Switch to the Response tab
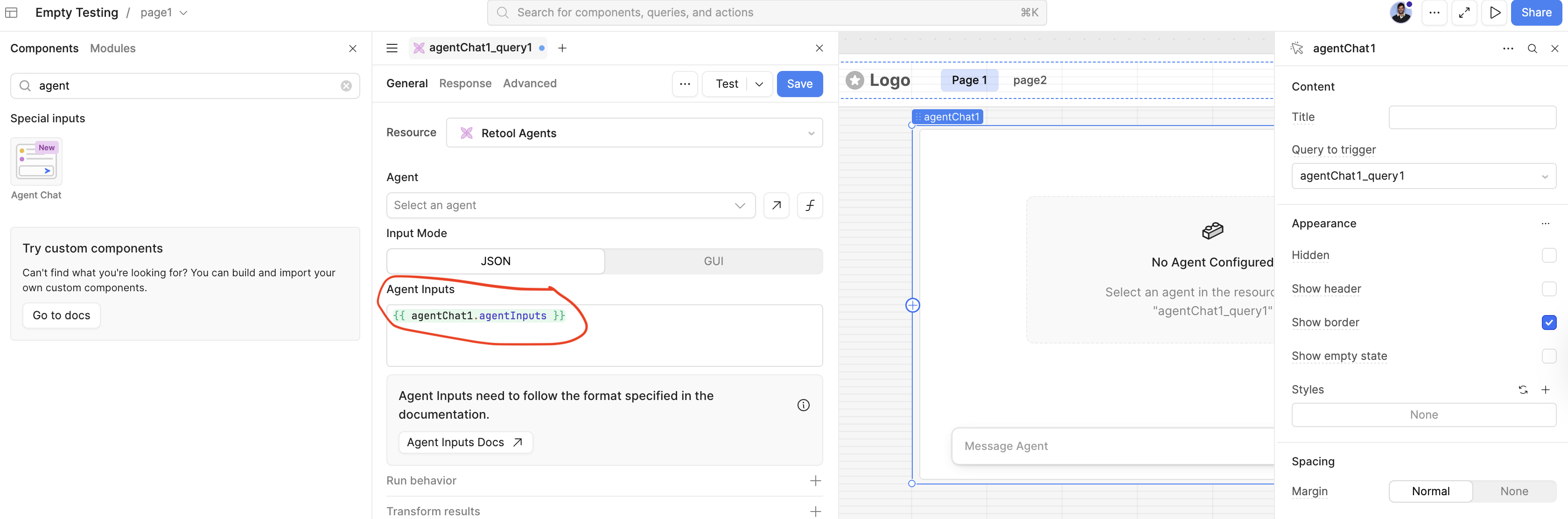The width and height of the screenshot is (1568, 519). 465,84
